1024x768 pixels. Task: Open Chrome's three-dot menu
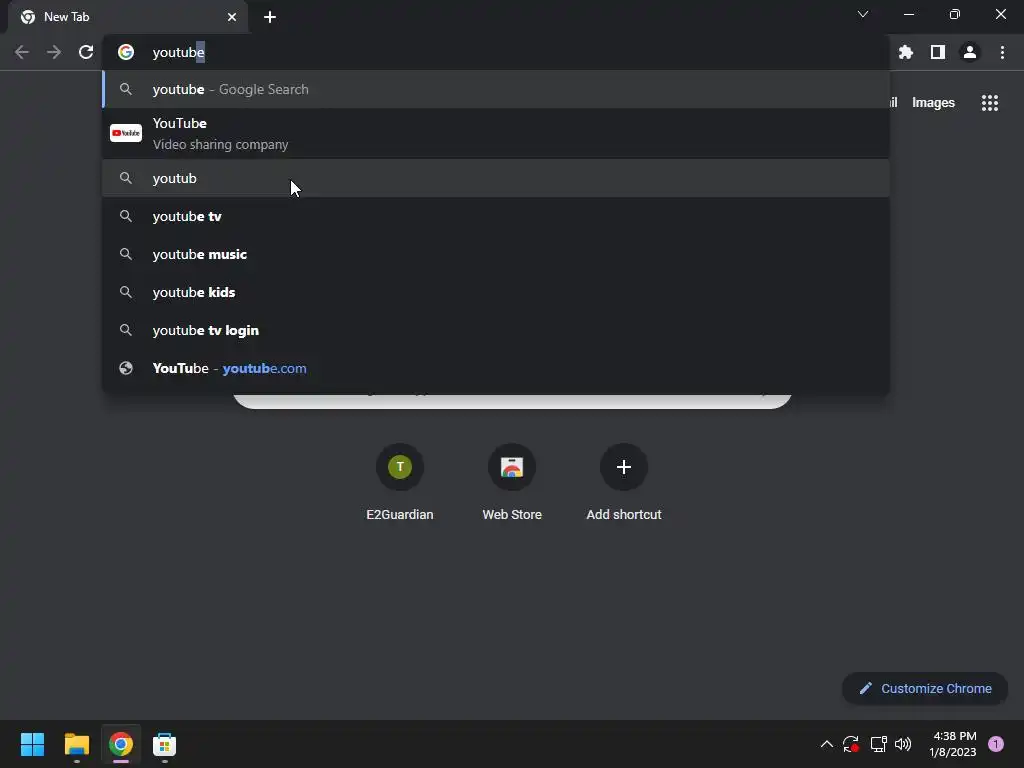coord(1002,52)
